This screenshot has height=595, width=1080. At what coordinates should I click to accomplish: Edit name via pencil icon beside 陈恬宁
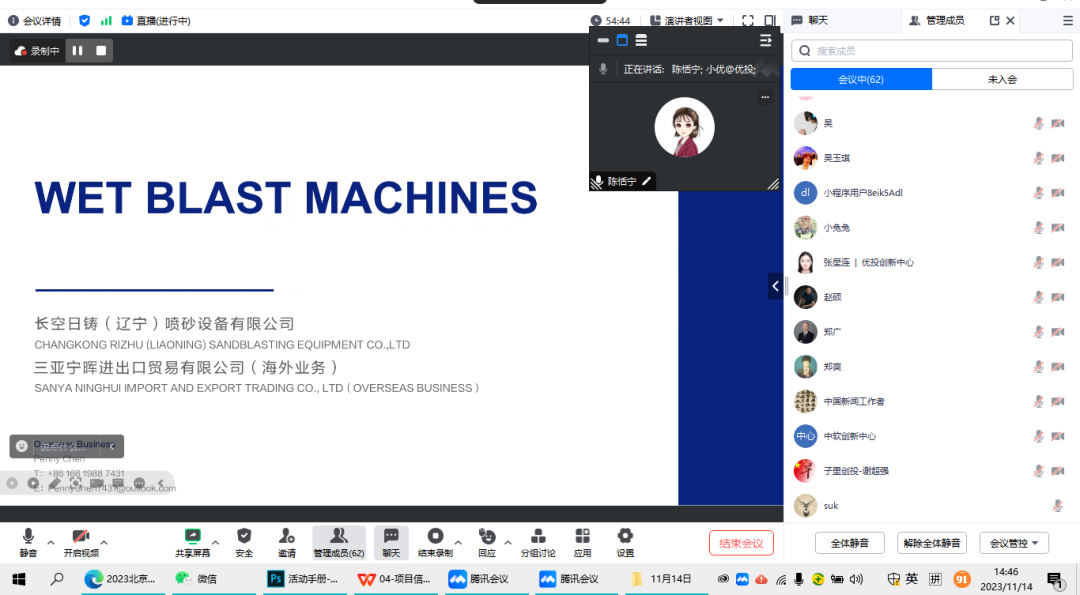(x=646, y=181)
